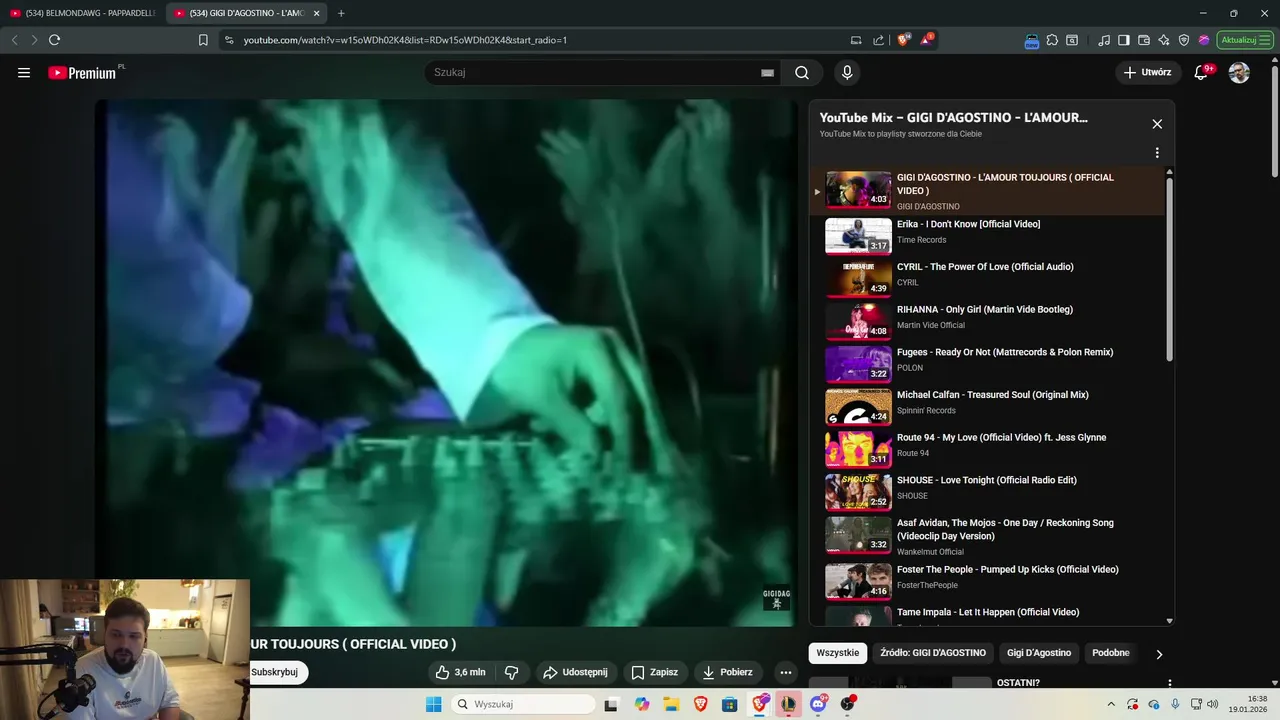Viewport: 1280px width, 720px height.
Task: Show hidden system tray icons chevron
Action: 1111,704
